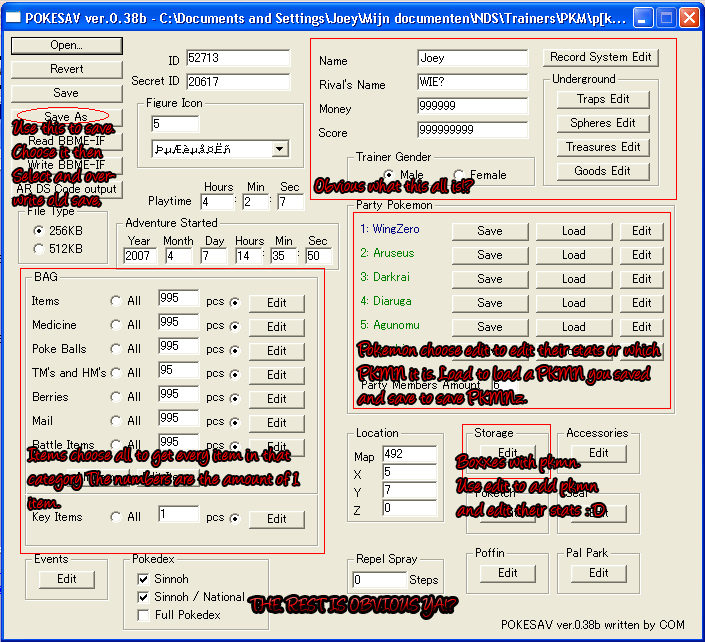The width and height of the screenshot is (705, 642).
Task: Click the TM's and HM's quantity field
Action: [178, 370]
